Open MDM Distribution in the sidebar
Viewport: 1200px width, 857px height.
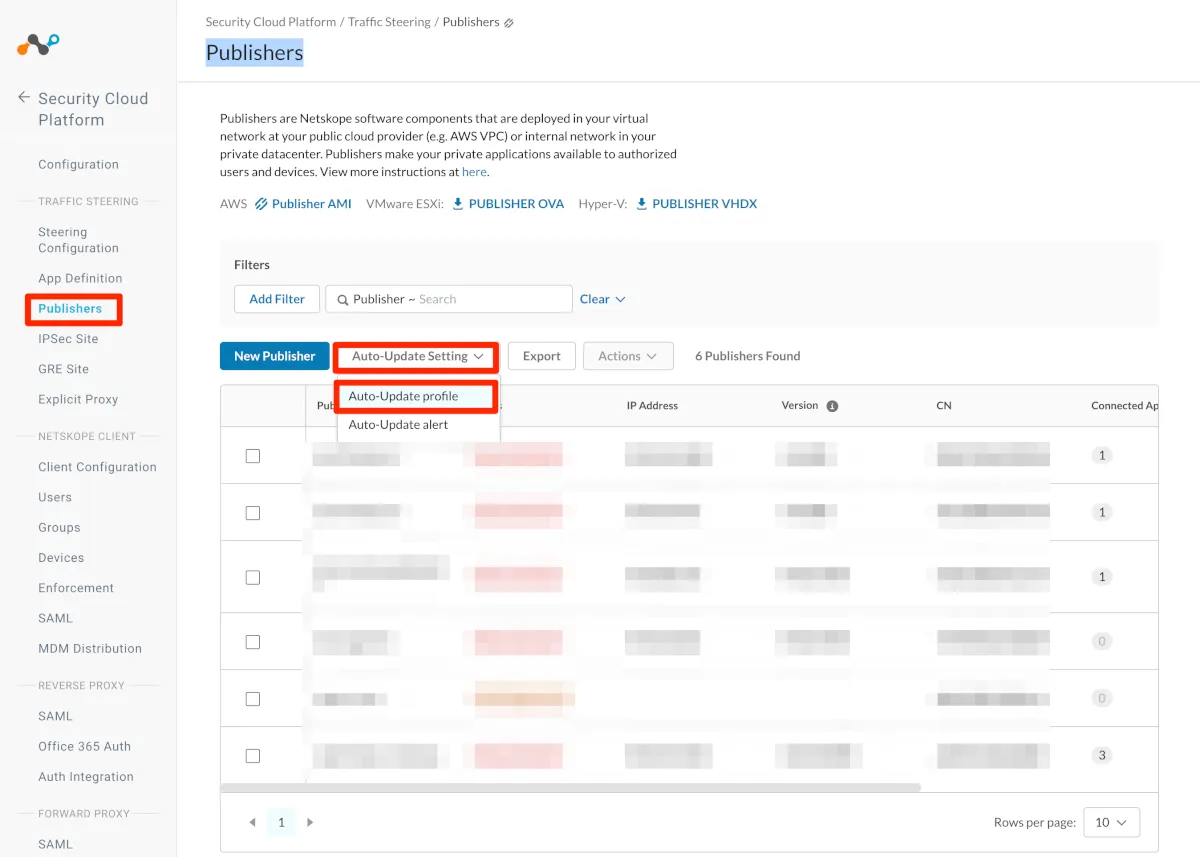tap(90, 648)
